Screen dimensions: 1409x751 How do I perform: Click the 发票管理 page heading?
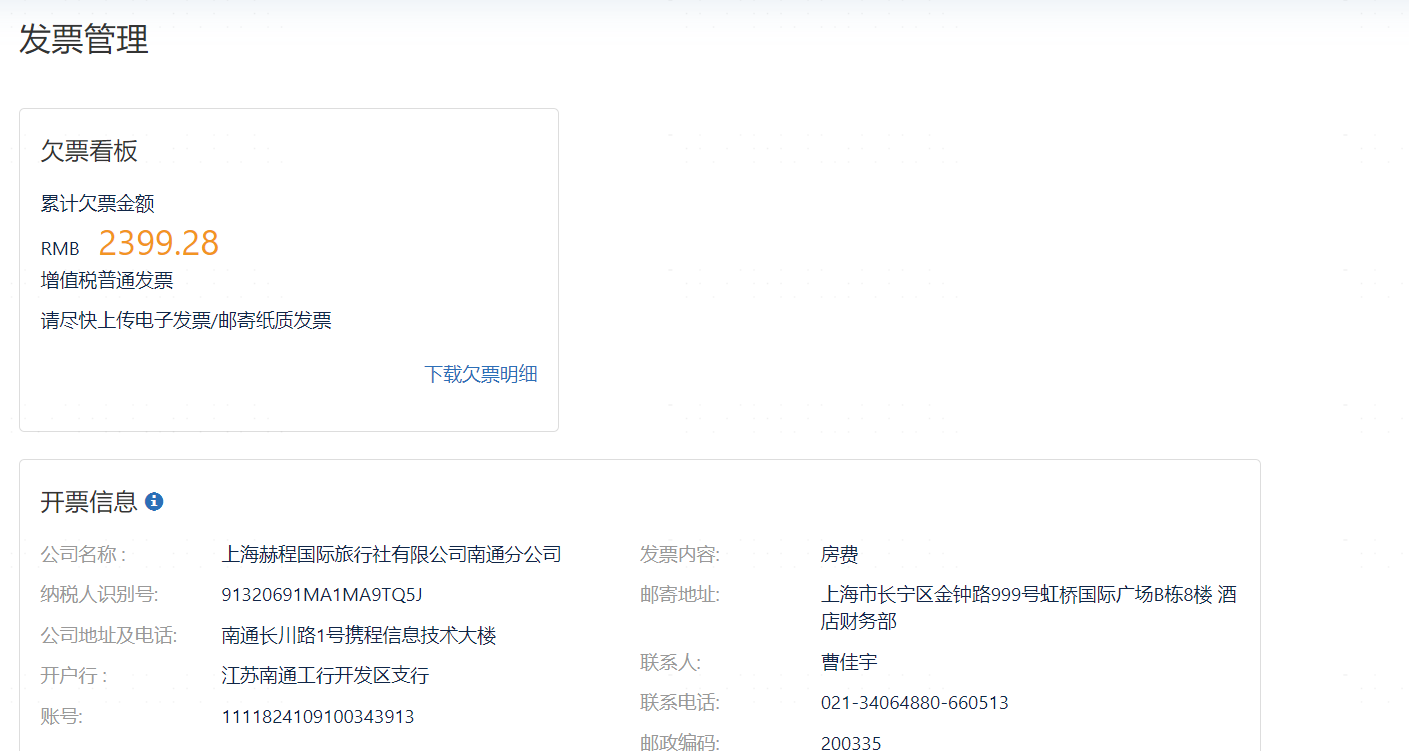tap(84, 39)
